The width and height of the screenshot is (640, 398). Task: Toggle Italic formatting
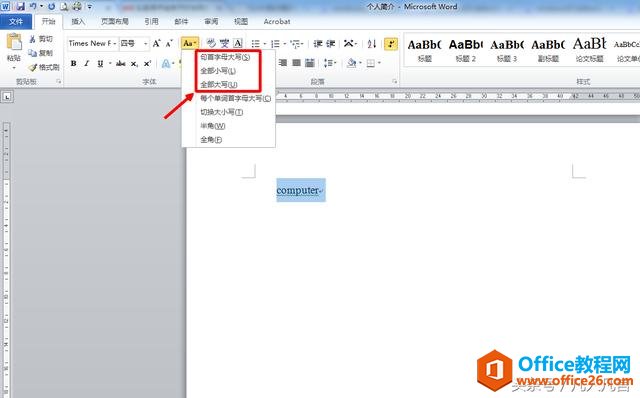coord(87,63)
